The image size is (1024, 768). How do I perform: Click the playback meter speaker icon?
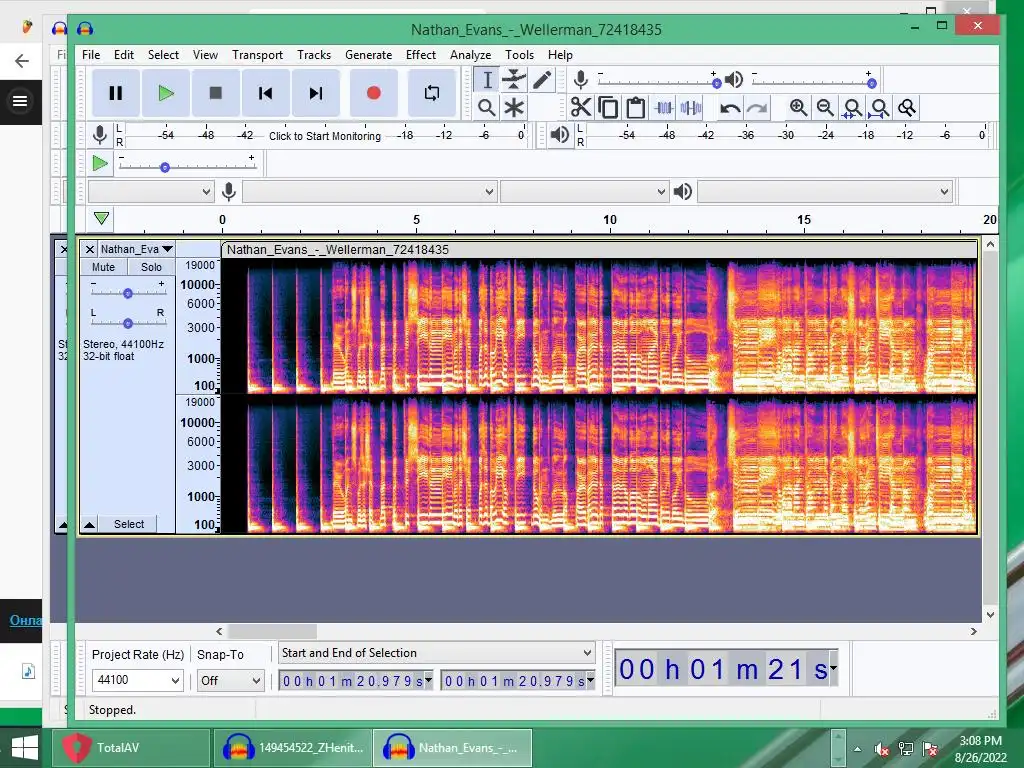[560, 135]
